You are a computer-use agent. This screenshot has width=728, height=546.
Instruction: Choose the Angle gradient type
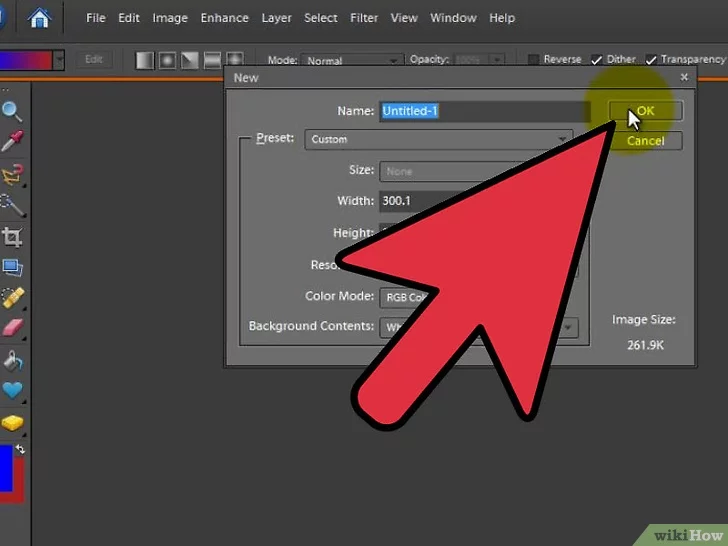pos(189,60)
